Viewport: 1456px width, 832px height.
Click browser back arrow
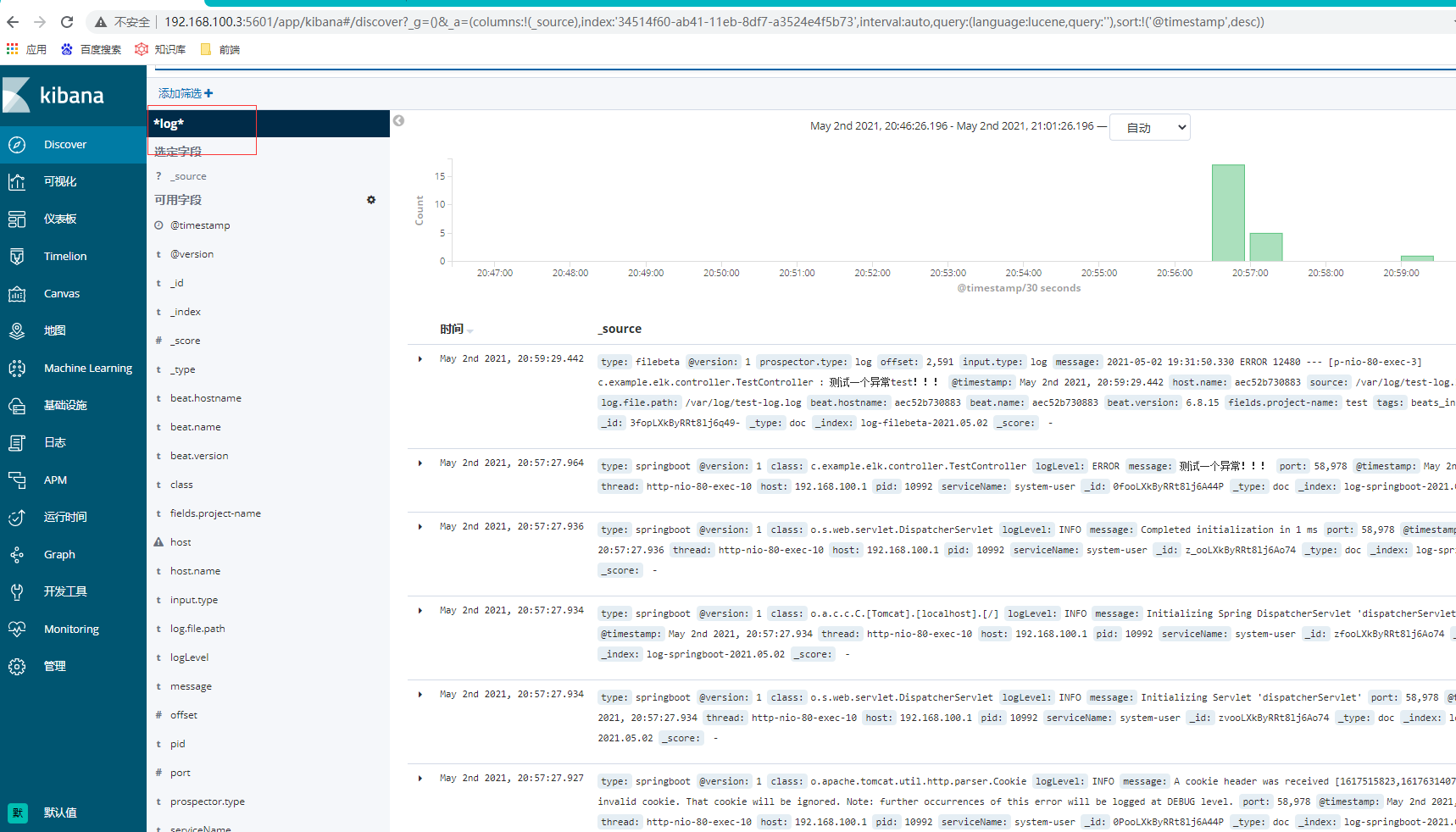[x=13, y=22]
